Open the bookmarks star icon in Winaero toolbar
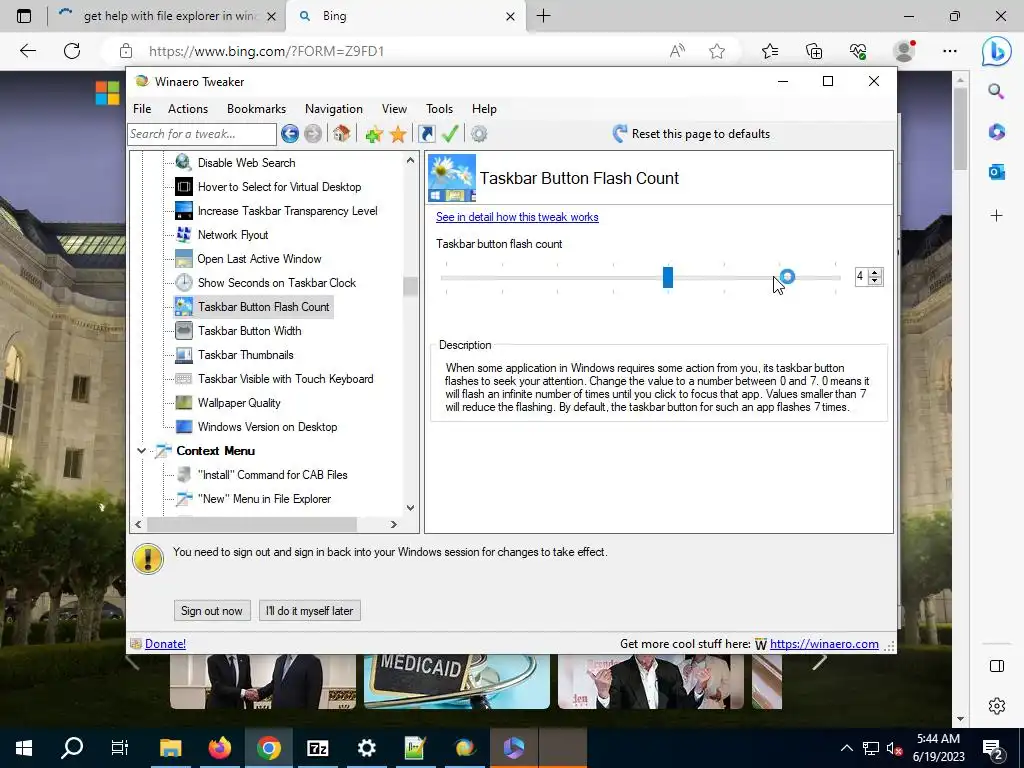The width and height of the screenshot is (1024, 768). (x=398, y=135)
